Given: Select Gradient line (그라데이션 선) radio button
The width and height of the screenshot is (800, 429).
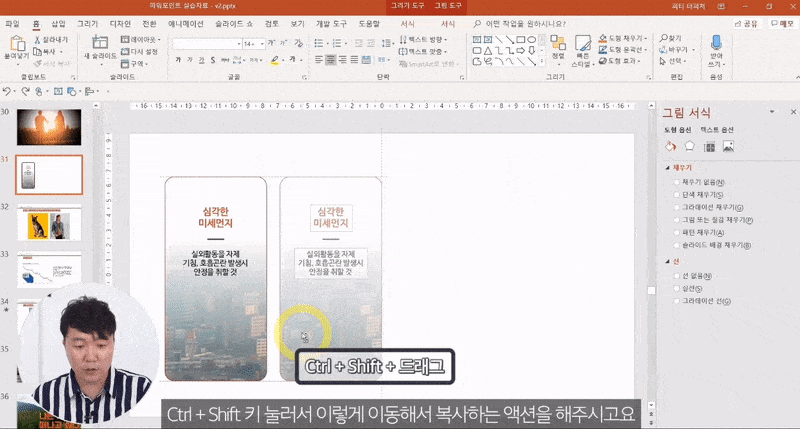Looking at the screenshot, I should 677,301.
